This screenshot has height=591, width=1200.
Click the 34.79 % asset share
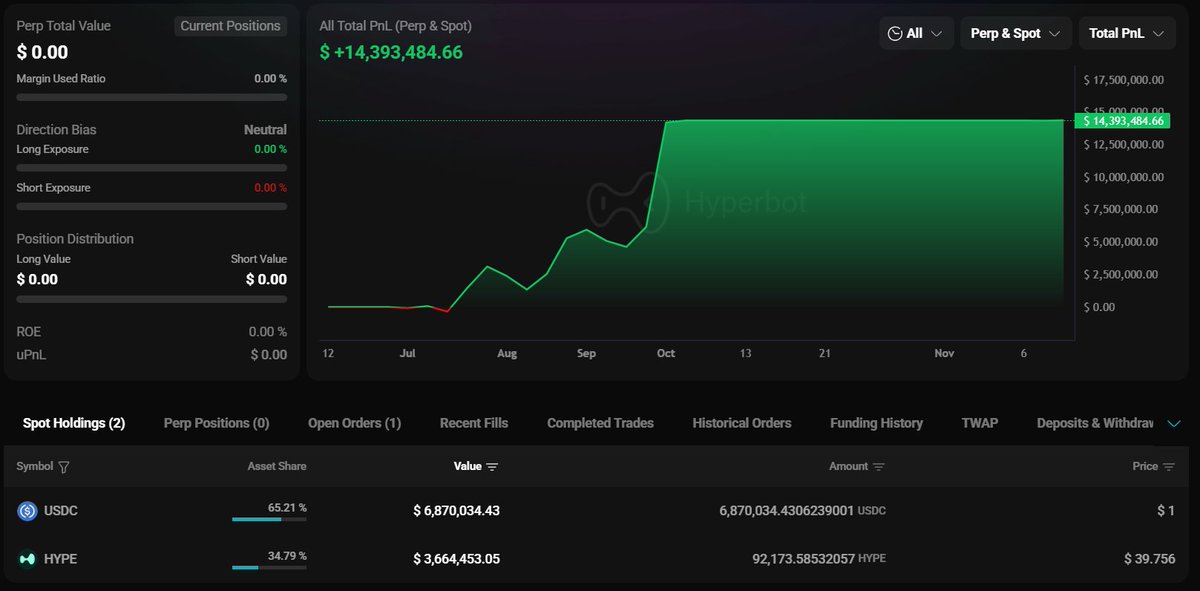[x=287, y=556]
